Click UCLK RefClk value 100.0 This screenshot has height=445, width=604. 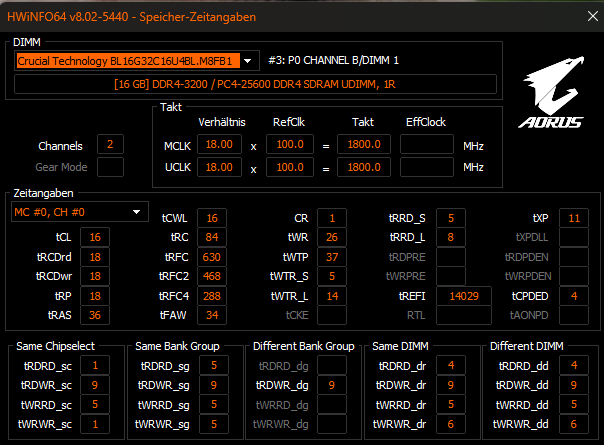coord(290,167)
